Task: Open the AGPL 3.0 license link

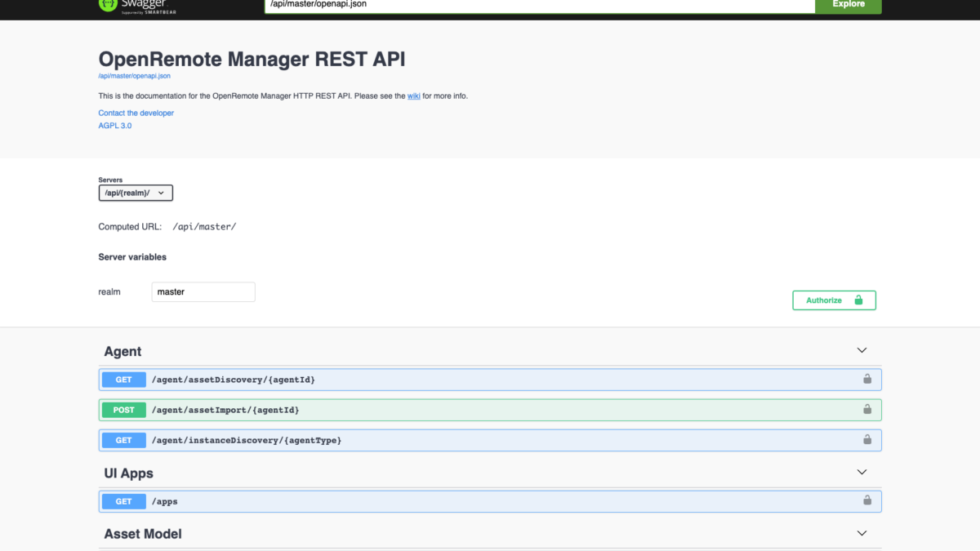Action: pyautogui.click(x=115, y=126)
